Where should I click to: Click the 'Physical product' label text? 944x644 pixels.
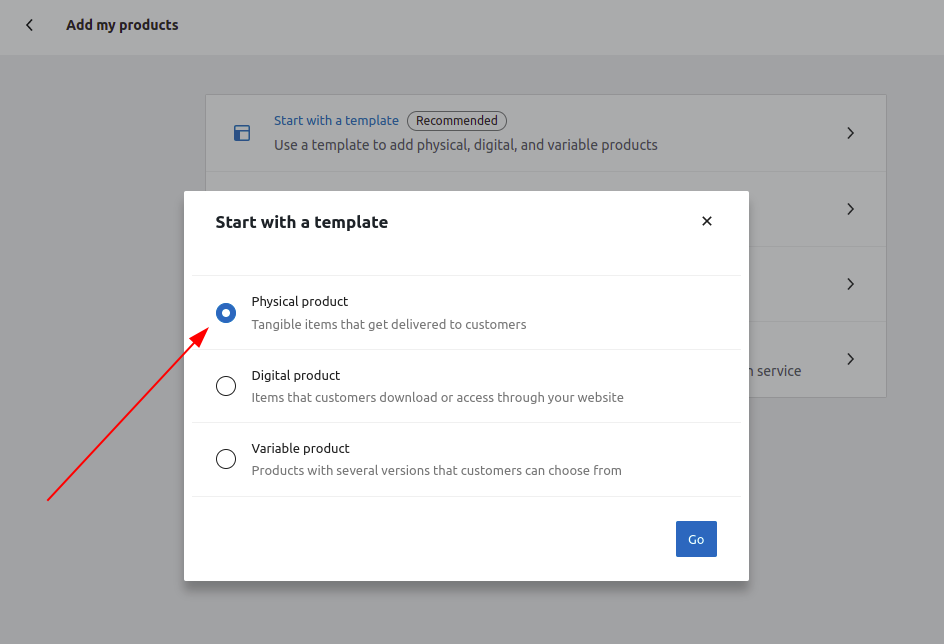pyautogui.click(x=300, y=302)
